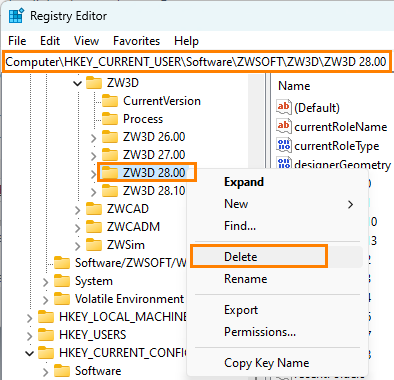Image resolution: width=394 pixels, height=380 pixels.
Task: Click the ZWSim folder icon
Action: tap(94, 245)
